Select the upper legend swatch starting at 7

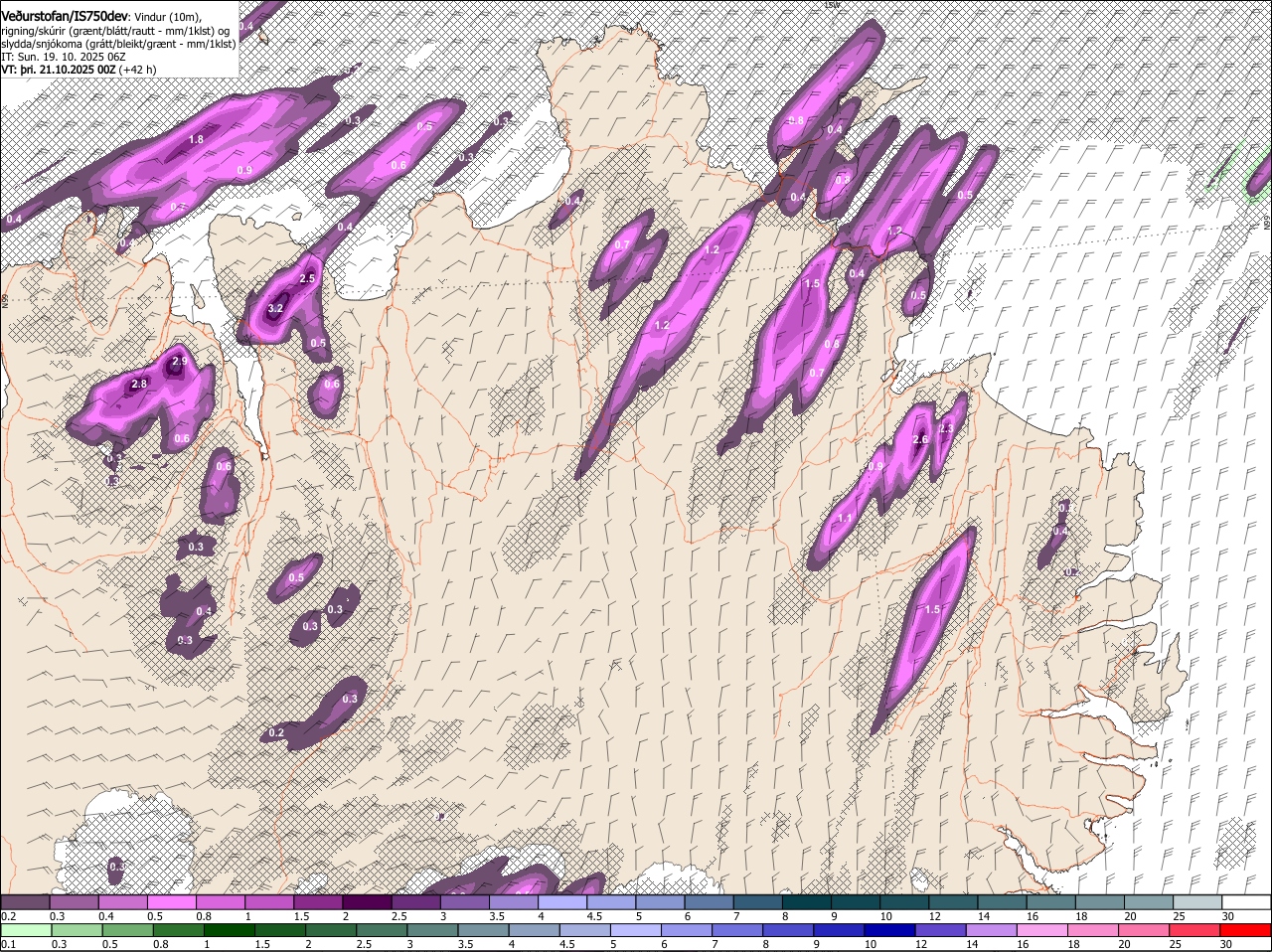click(758, 901)
